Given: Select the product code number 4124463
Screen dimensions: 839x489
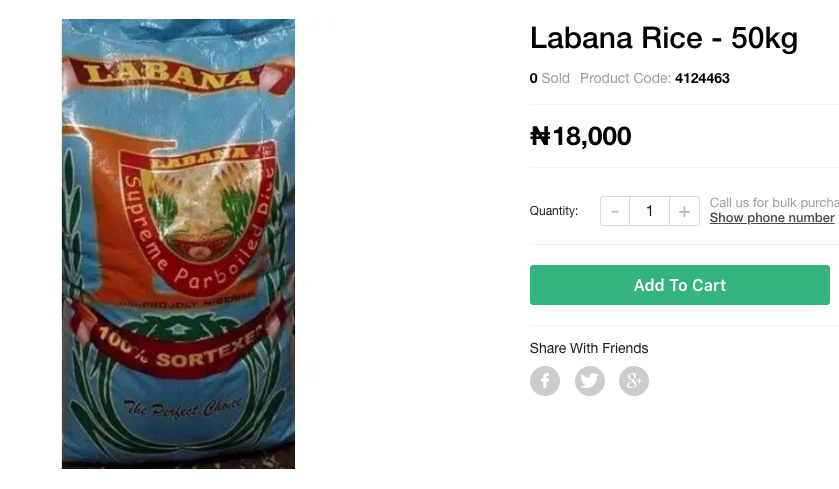Looking at the screenshot, I should 702,78.
